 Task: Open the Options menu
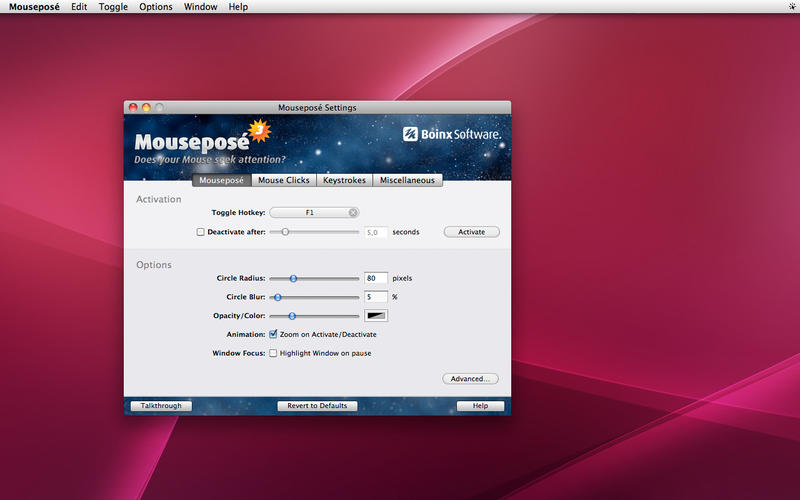click(155, 7)
